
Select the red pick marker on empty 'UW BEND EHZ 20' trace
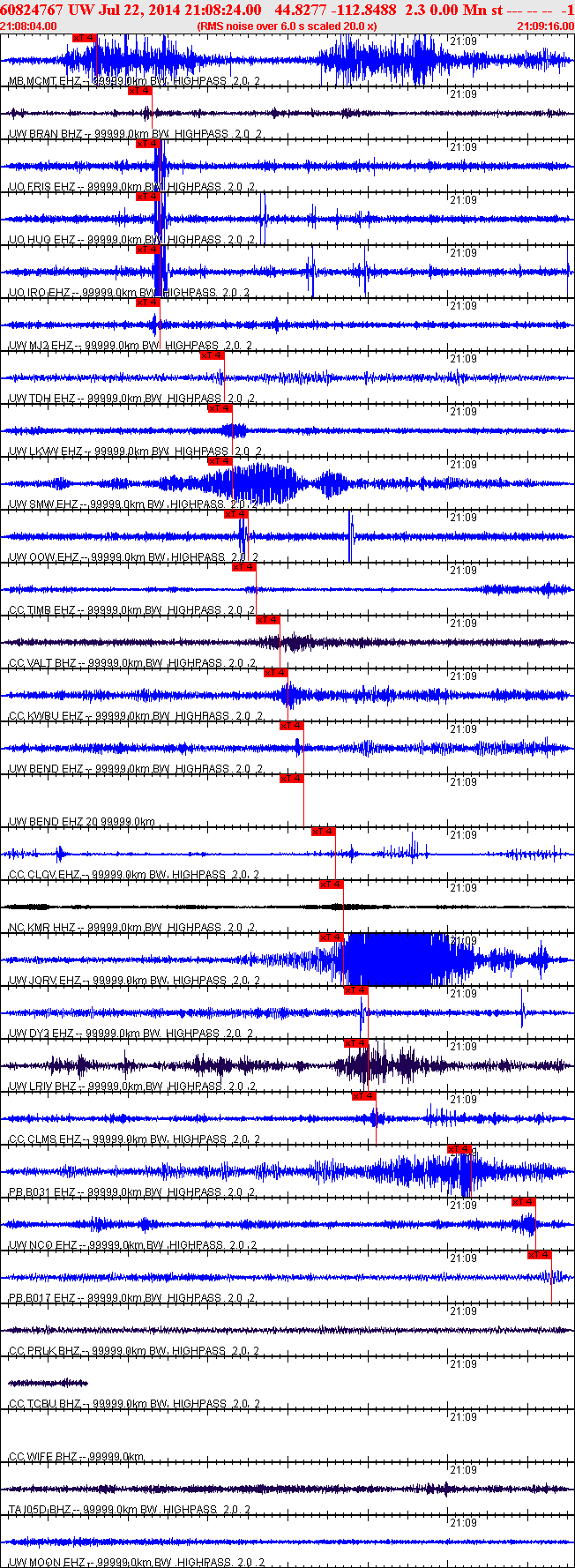(x=292, y=779)
